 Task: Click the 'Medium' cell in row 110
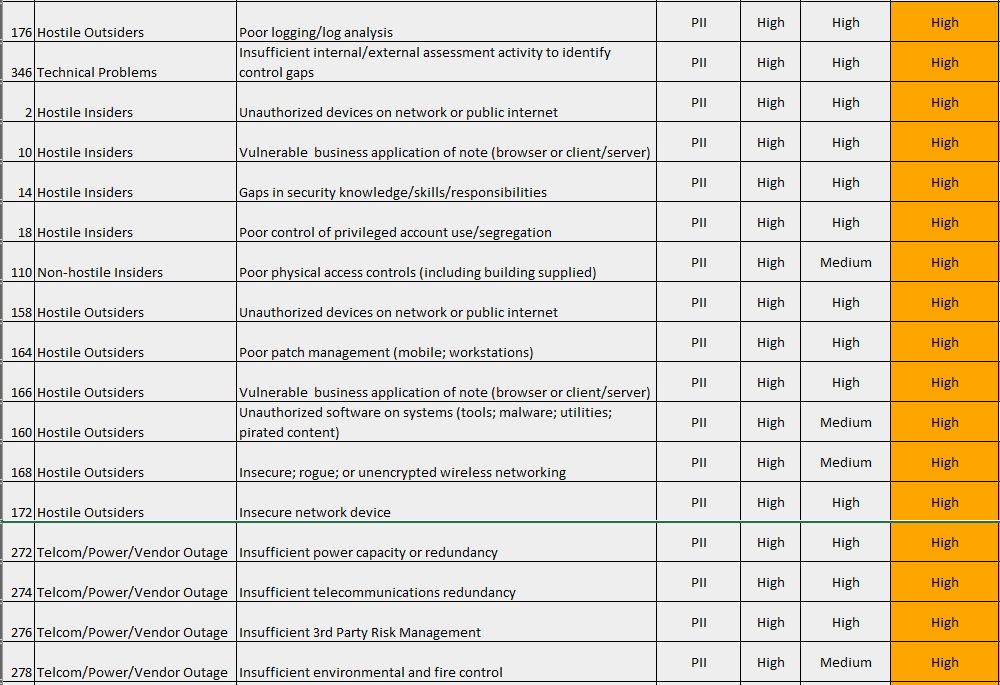(x=846, y=262)
